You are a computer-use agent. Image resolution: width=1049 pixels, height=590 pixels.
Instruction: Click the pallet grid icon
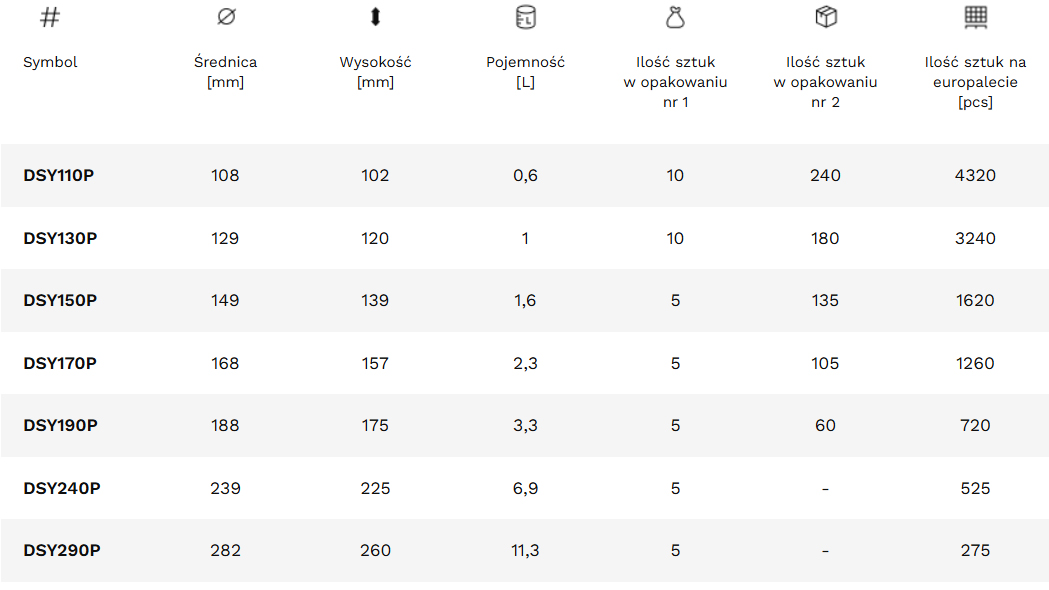(975, 17)
